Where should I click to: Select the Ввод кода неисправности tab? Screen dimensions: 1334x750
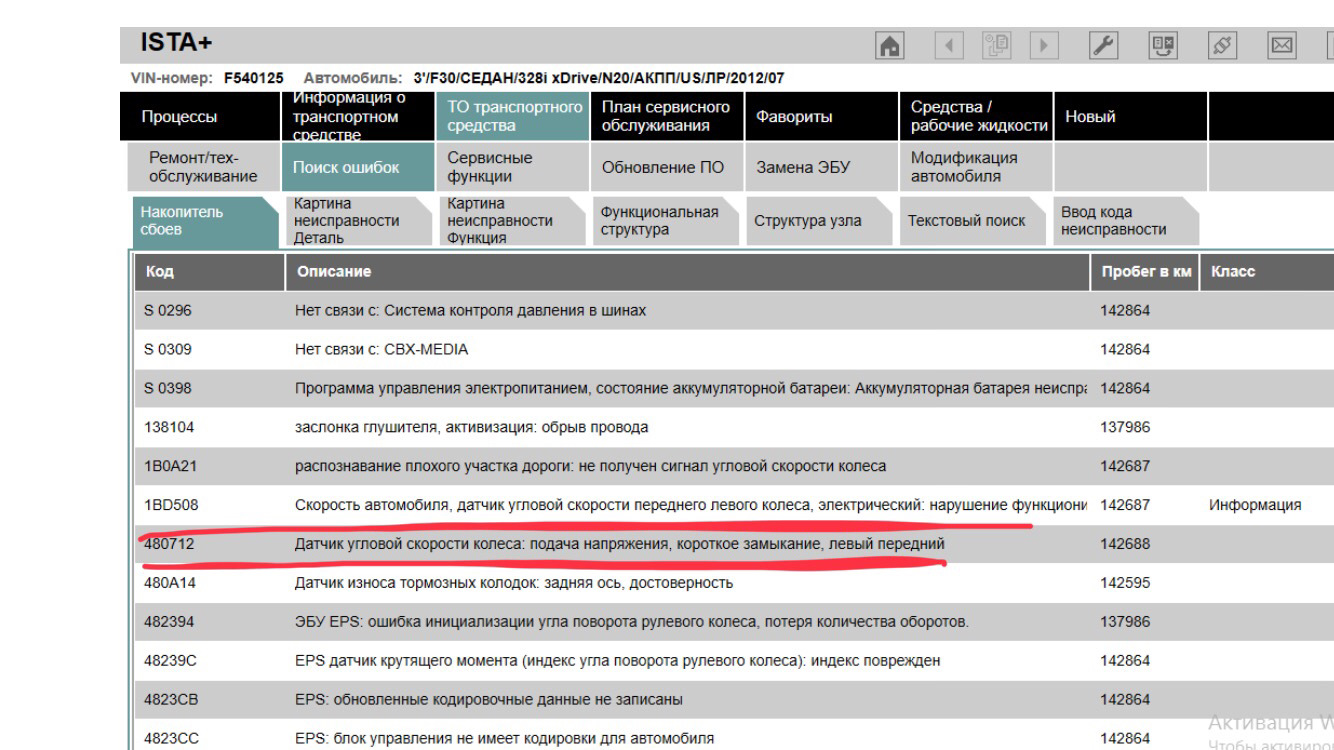coord(1127,221)
